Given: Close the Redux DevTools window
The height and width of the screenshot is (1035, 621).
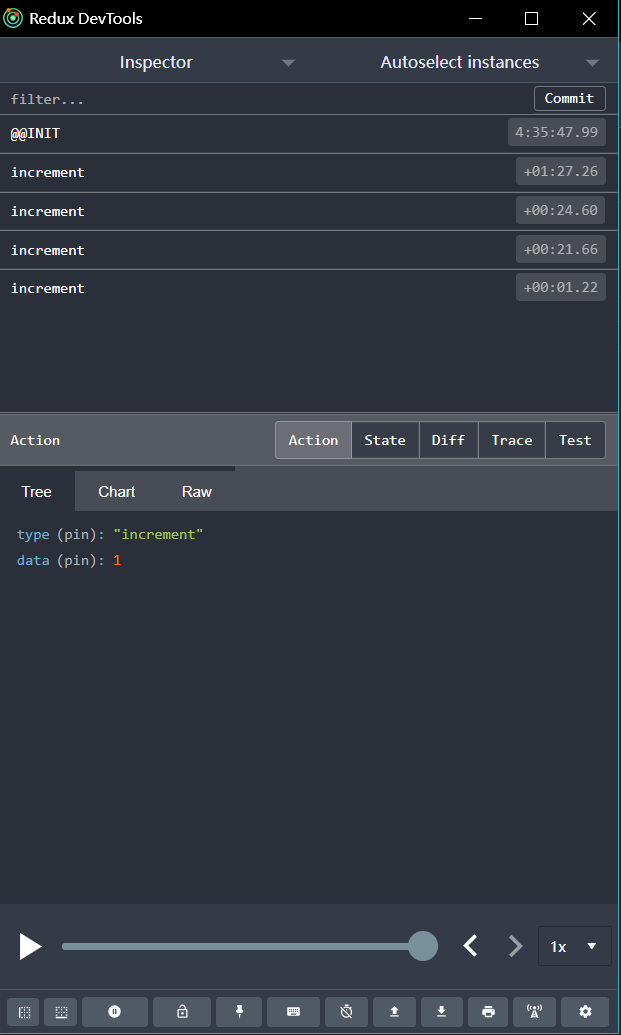Looking at the screenshot, I should [x=589, y=18].
